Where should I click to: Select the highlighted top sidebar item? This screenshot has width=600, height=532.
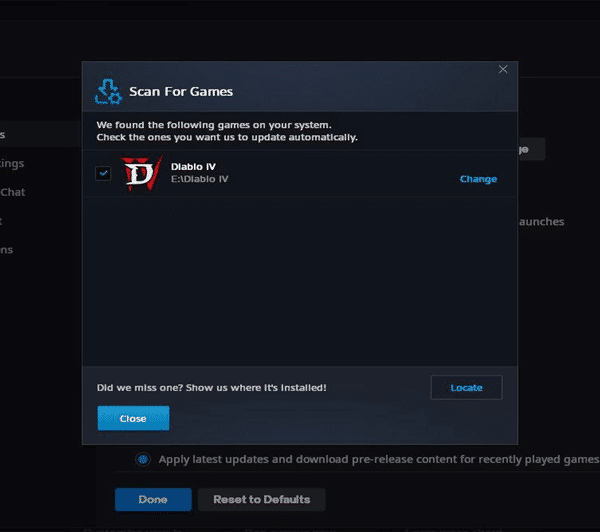coord(40,134)
